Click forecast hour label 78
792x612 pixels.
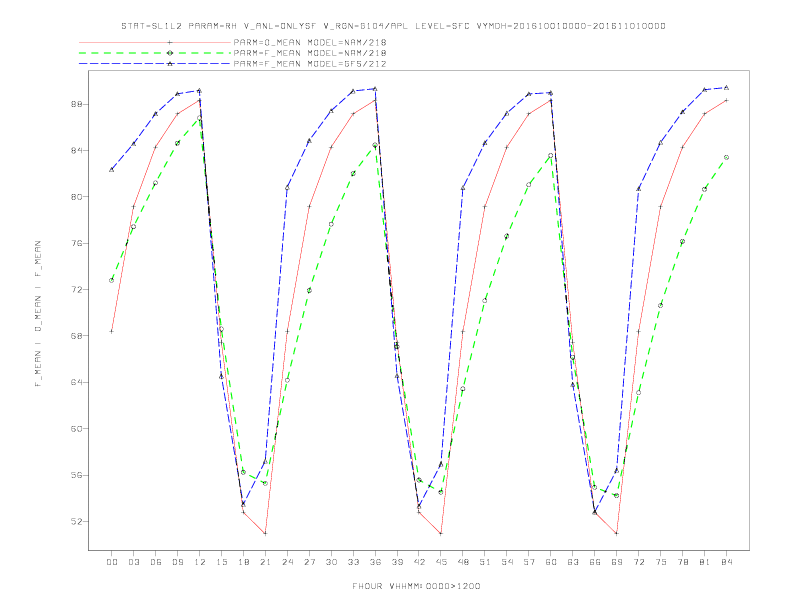pos(683,562)
